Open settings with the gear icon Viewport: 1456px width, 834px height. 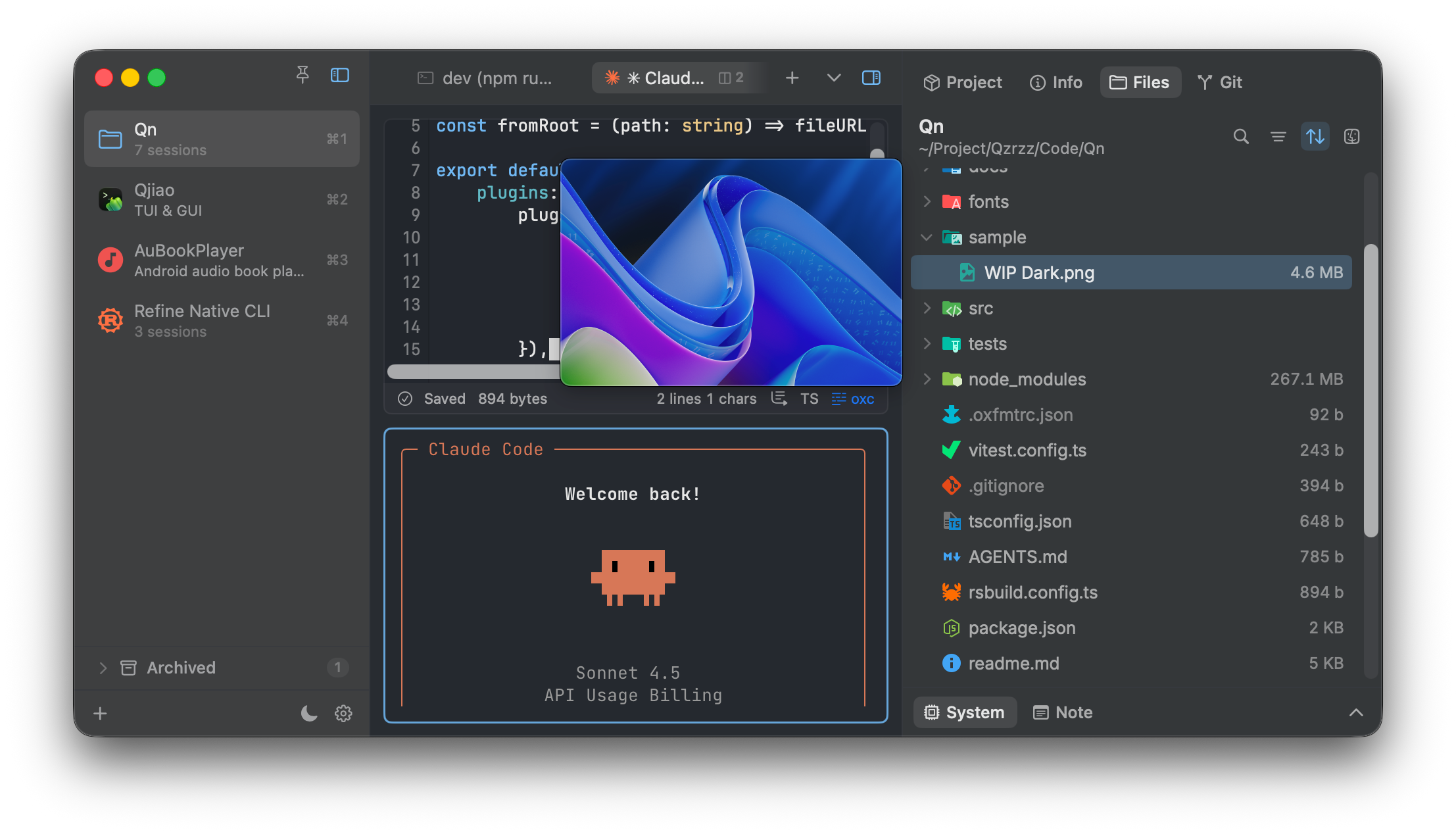point(343,714)
